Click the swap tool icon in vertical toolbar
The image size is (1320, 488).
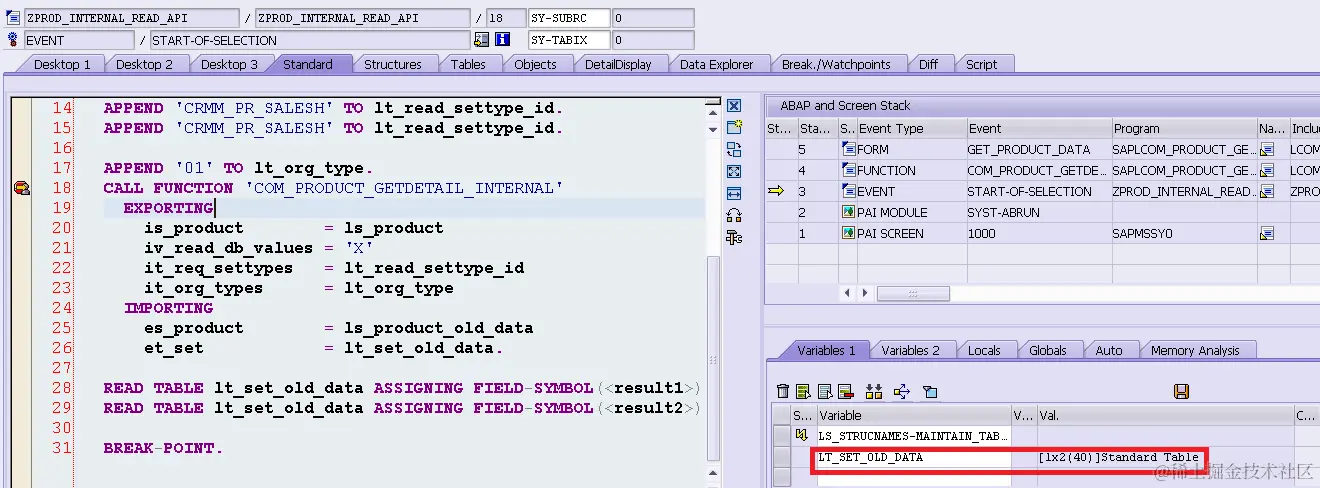coord(734,149)
